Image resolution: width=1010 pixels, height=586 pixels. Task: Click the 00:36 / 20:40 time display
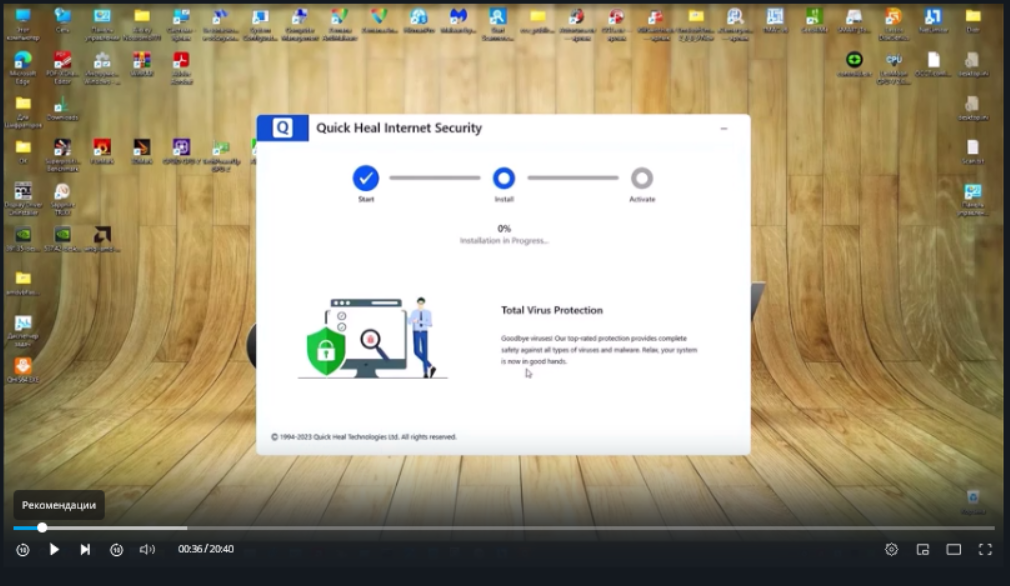(x=206, y=549)
